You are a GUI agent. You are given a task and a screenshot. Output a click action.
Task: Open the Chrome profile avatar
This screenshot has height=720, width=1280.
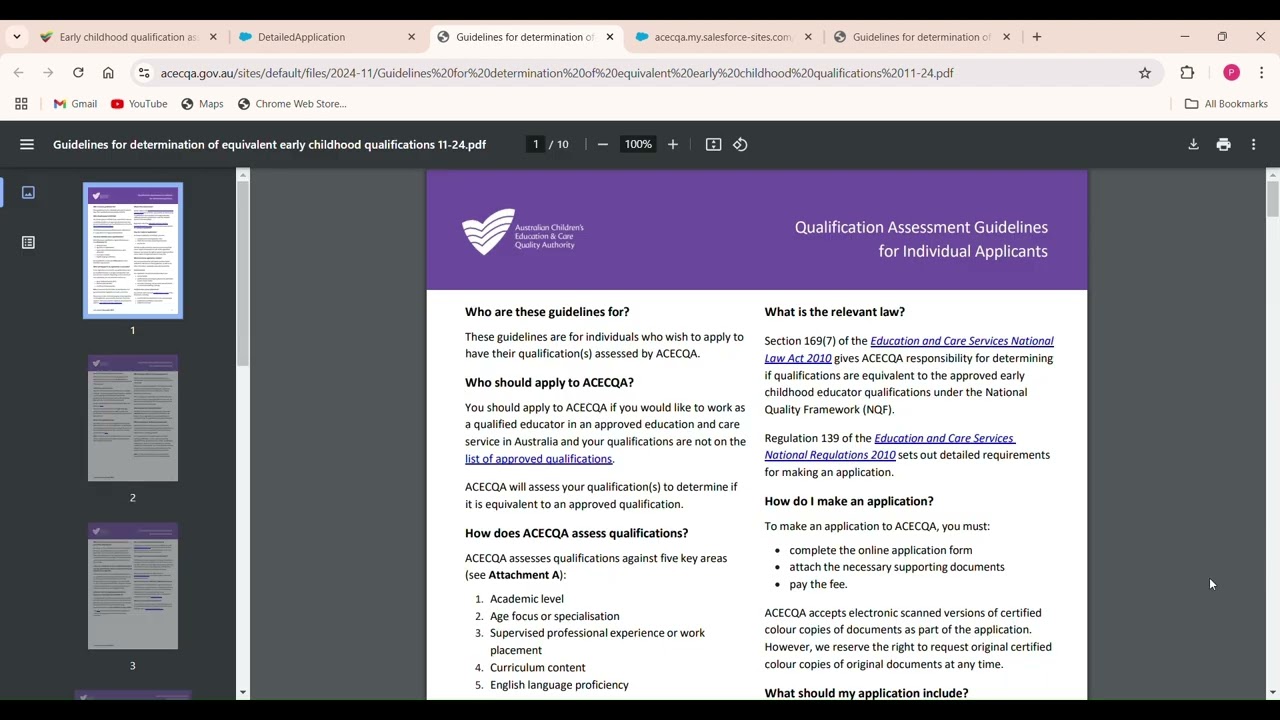click(1231, 73)
